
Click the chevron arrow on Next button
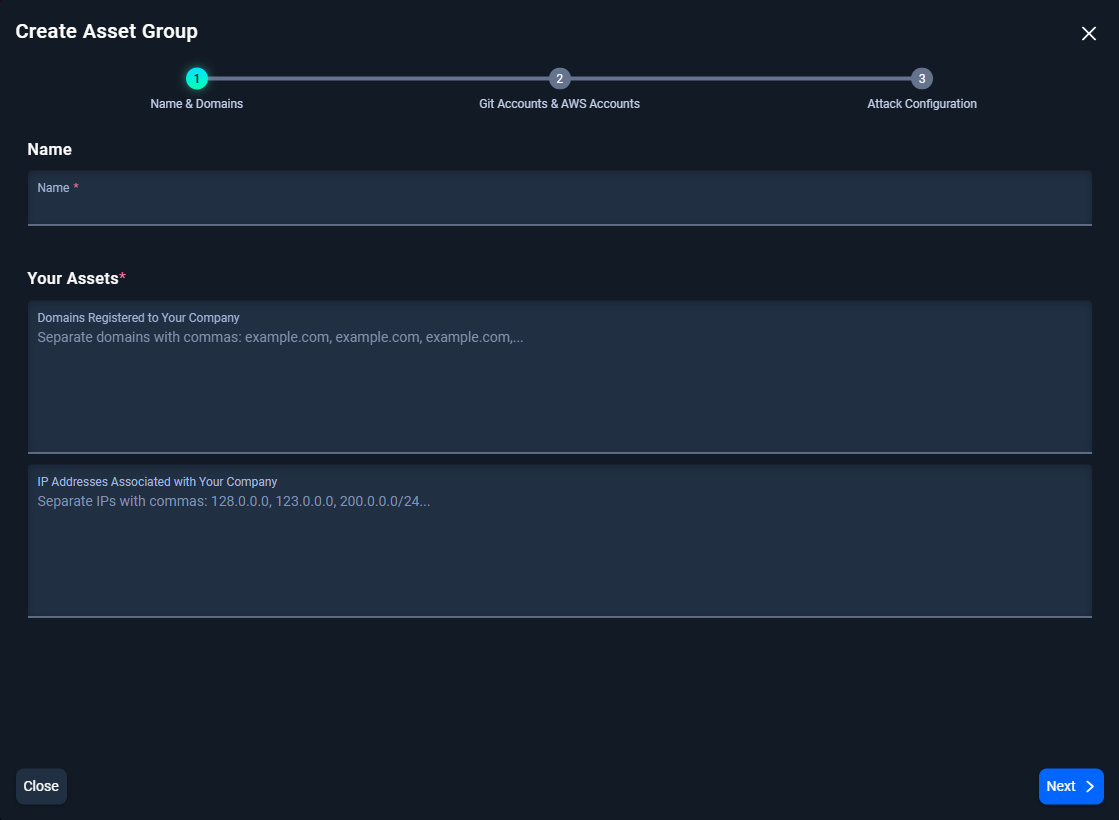coord(1090,787)
